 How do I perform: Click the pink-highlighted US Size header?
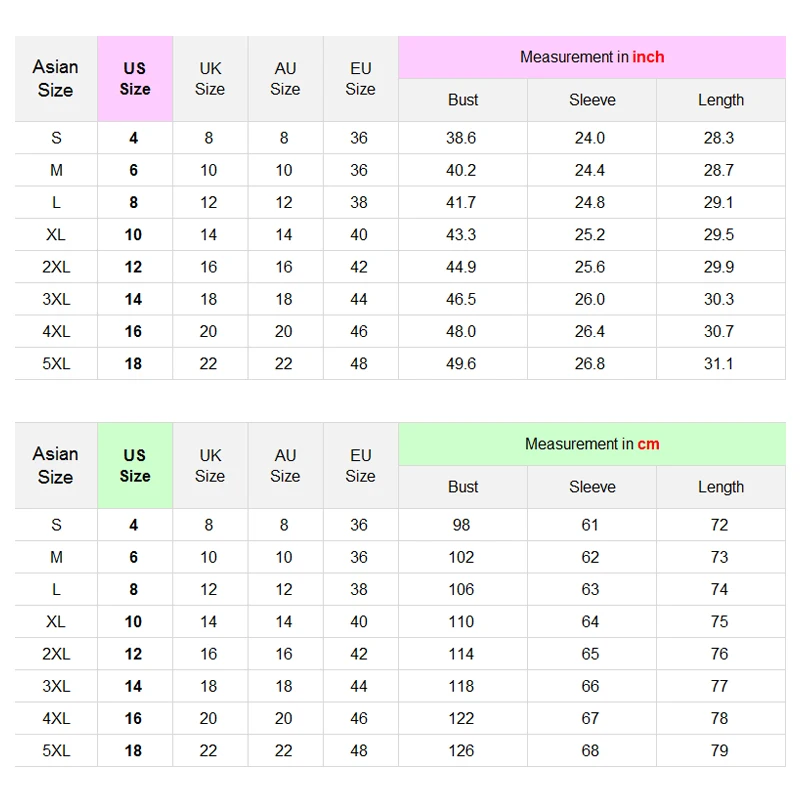pyautogui.click(x=135, y=79)
